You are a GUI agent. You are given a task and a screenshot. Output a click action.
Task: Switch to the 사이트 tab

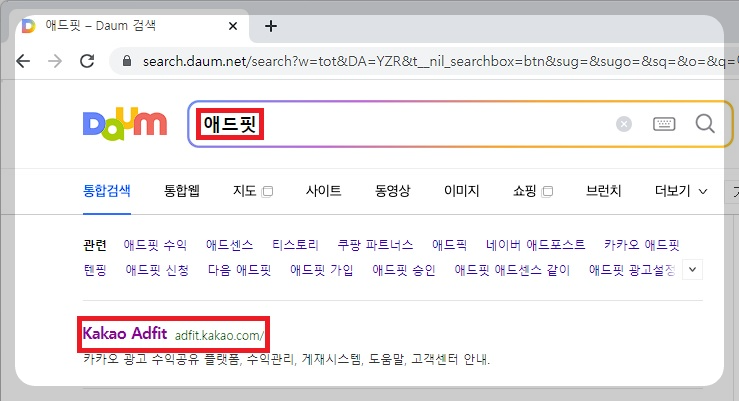[x=323, y=191]
